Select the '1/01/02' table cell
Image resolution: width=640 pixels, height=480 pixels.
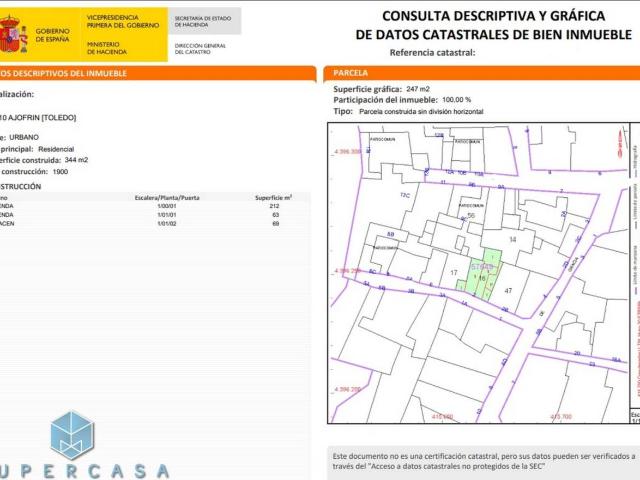pos(167,224)
